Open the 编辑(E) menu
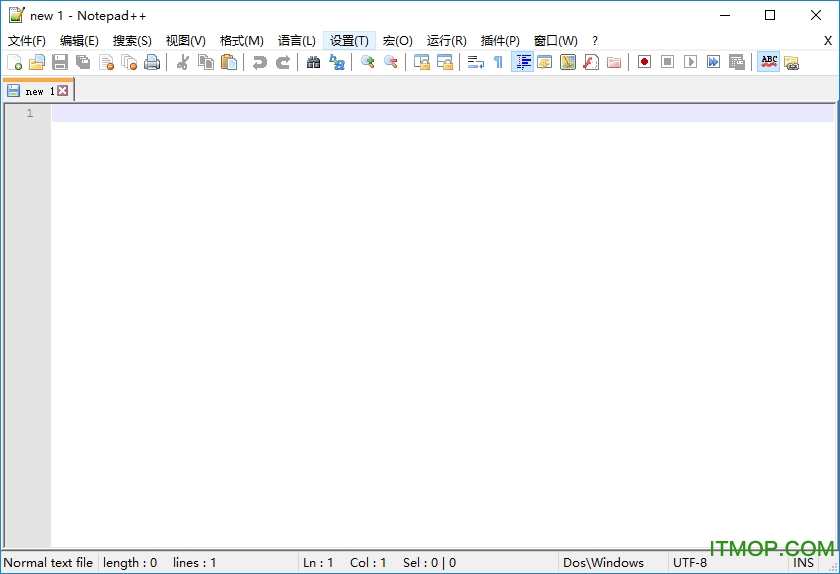The width and height of the screenshot is (840, 574). pyautogui.click(x=79, y=41)
